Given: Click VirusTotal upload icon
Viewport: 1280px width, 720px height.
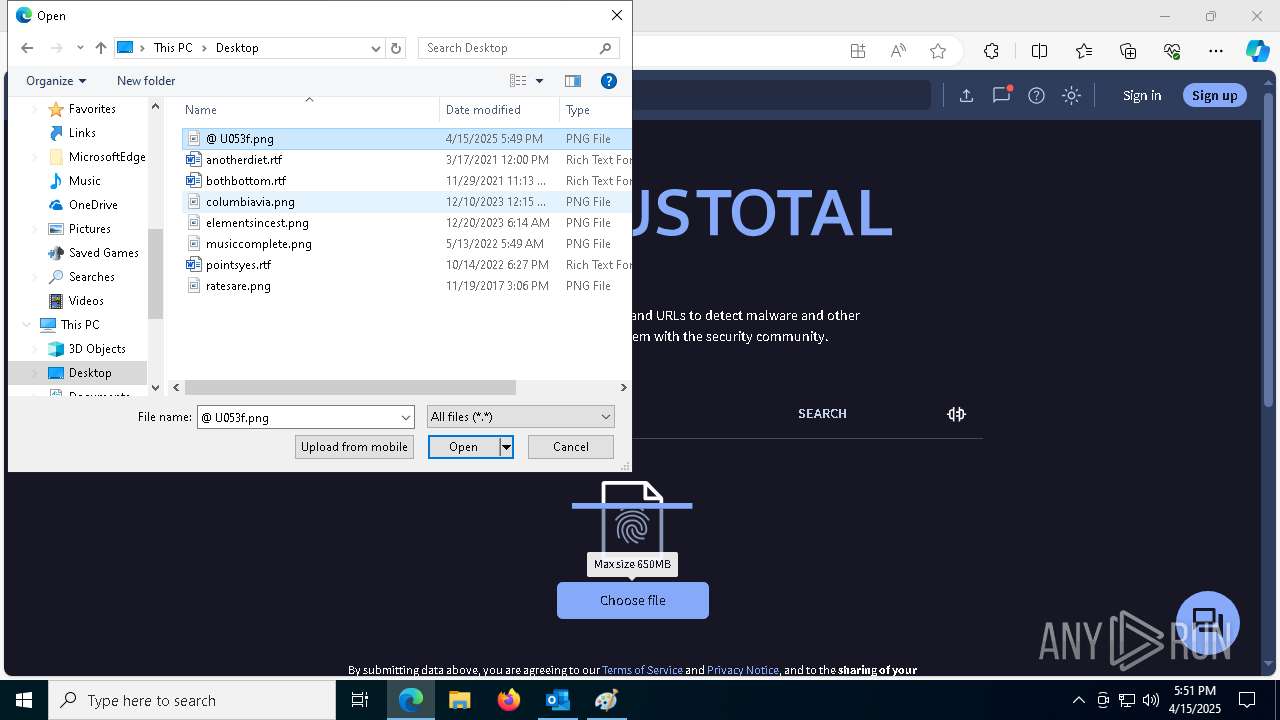Looking at the screenshot, I should (x=966, y=95).
